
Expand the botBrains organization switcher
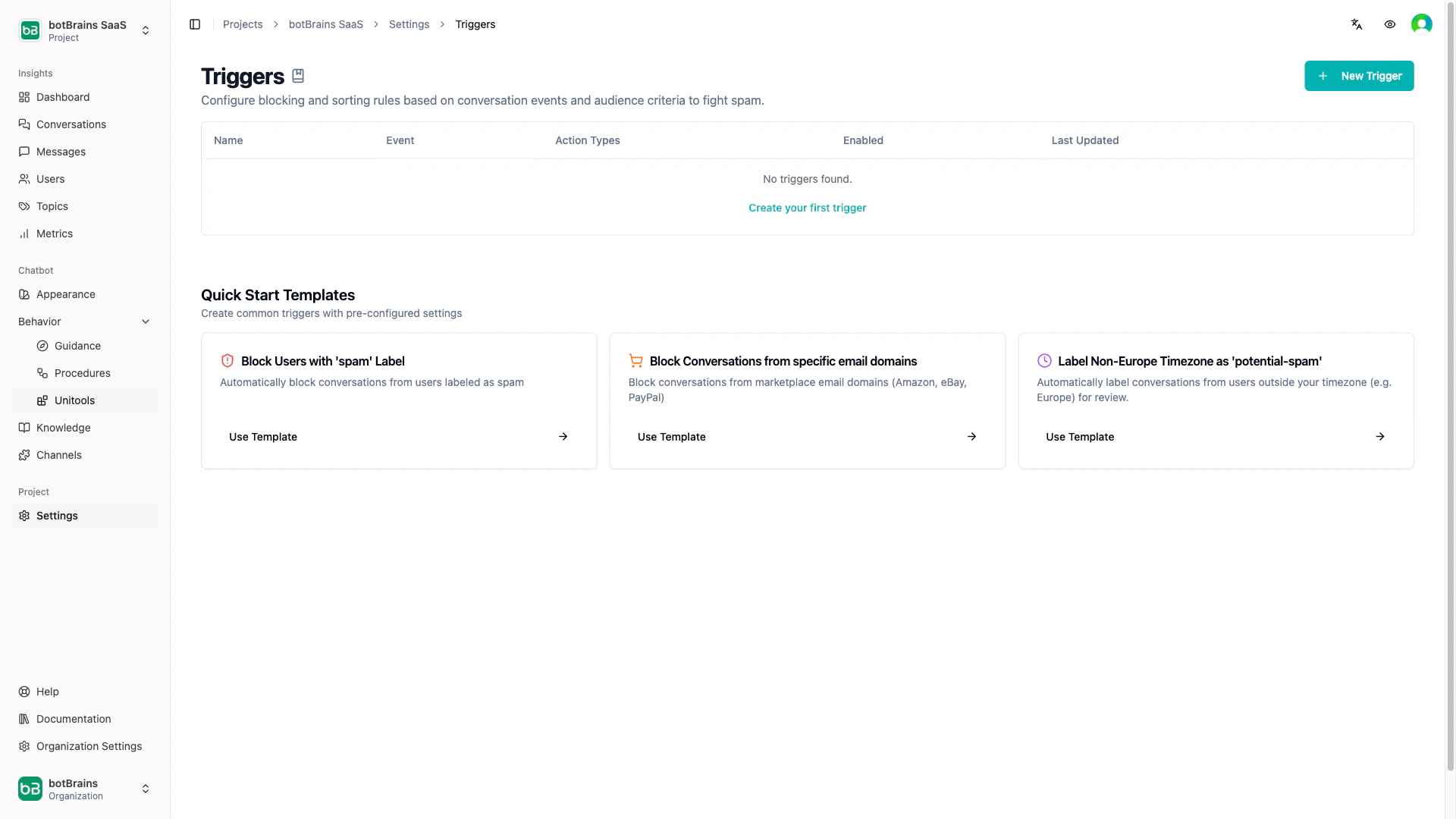pyautogui.click(x=145, y=789)
